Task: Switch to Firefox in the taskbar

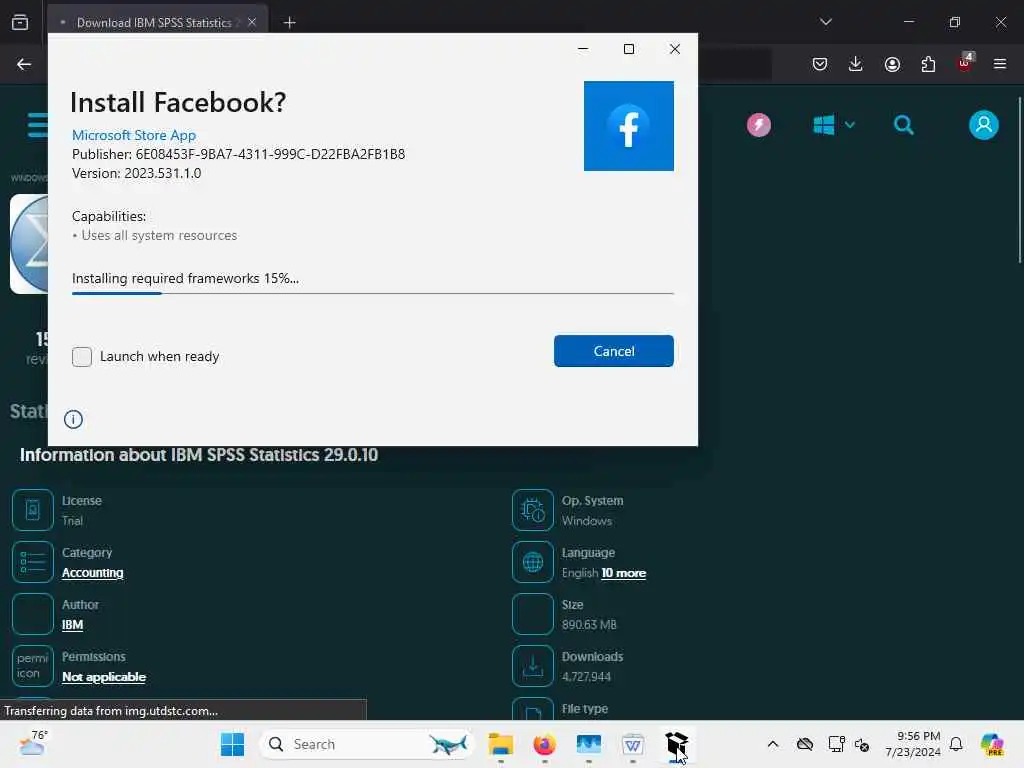Action: click(545, 744)
